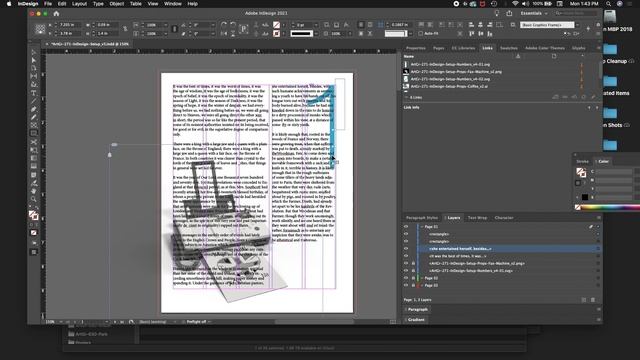Open the Essentials workspace dropdown
The height and width of the screenshot is (360, 640).
tap(534, 13)
